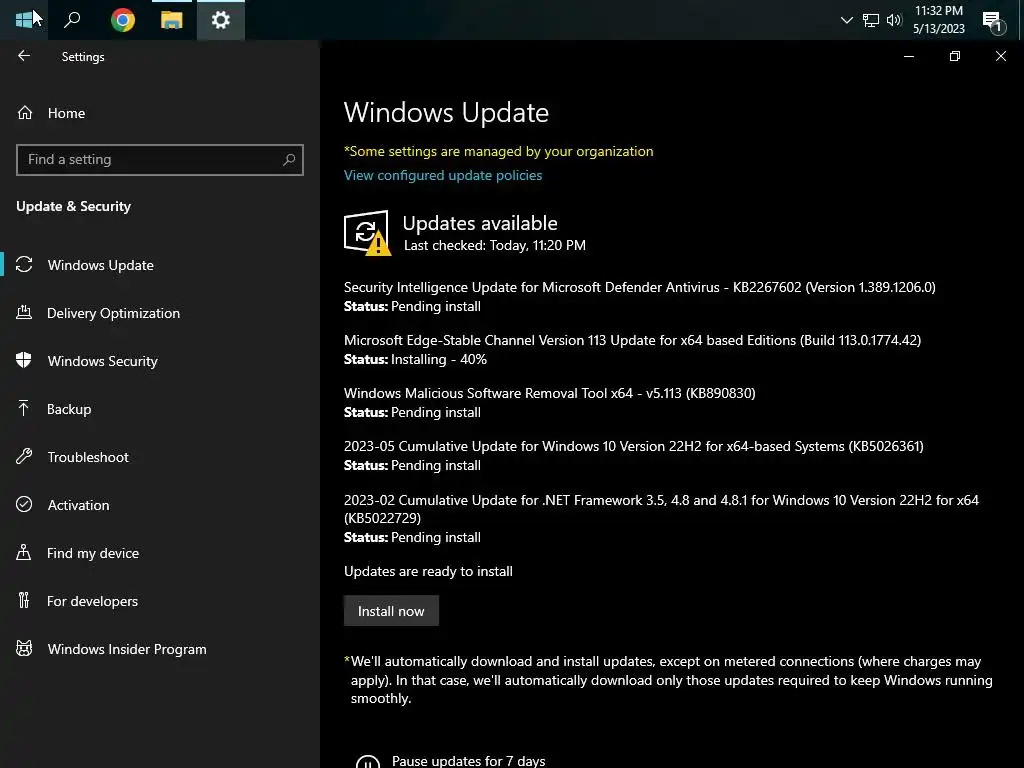The image size is (1024, 768).
Task: Close the Settings window
Action: (1000, 56)
